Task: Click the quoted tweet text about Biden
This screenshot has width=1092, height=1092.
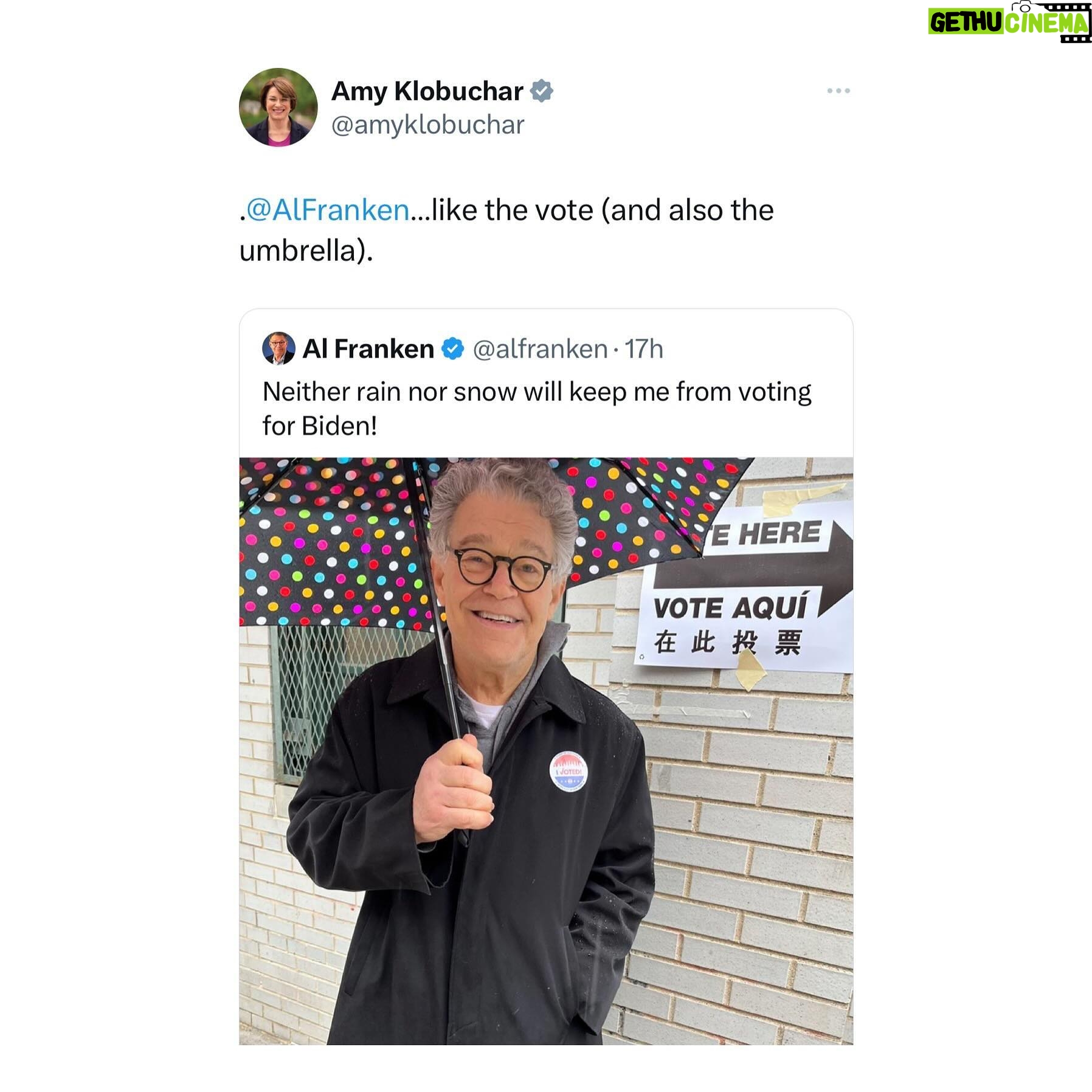Action: point(537,409)
